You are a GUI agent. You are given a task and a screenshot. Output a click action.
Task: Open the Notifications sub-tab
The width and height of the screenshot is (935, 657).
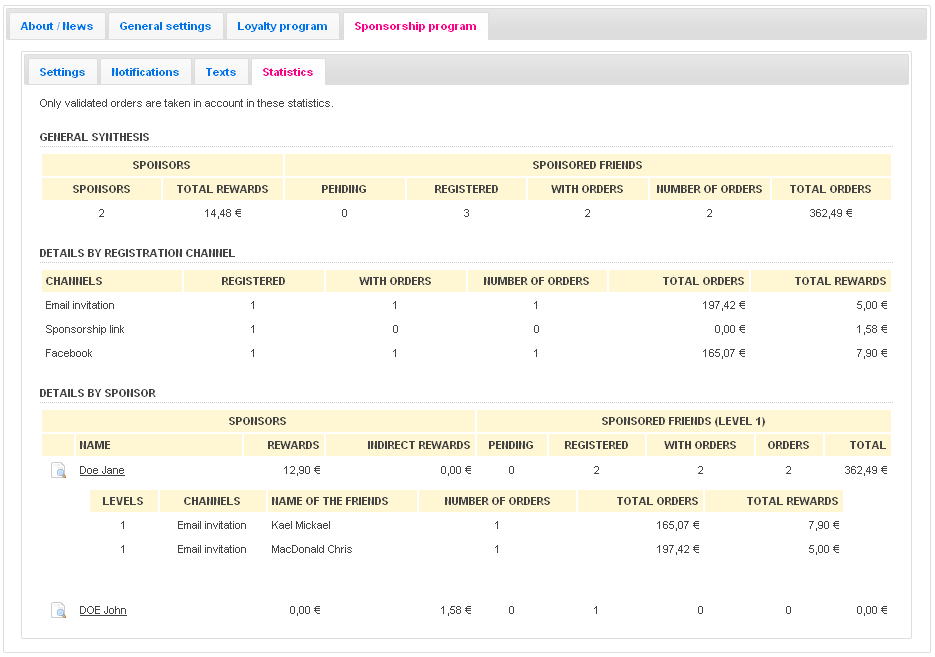click(145, 72)
